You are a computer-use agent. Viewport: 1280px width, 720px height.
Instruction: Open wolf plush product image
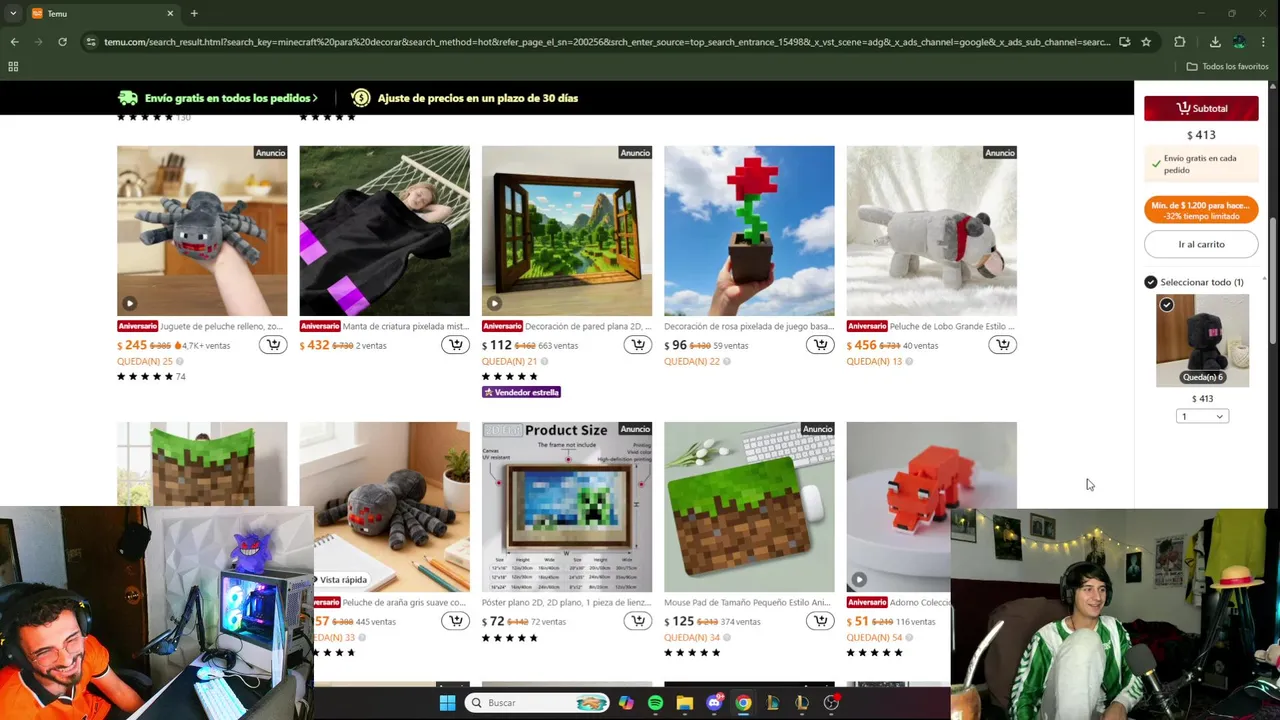coord(931,231)
